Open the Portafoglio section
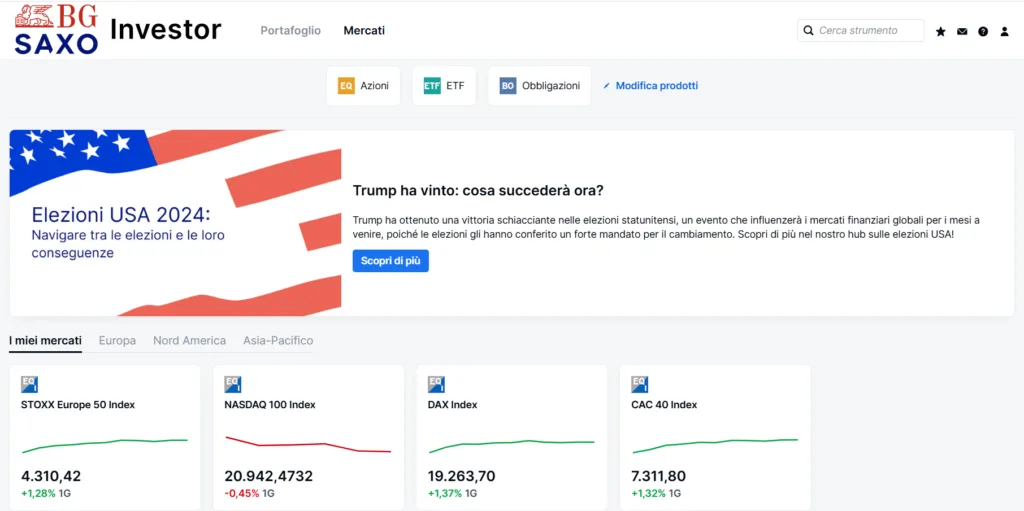 [291, 30]
